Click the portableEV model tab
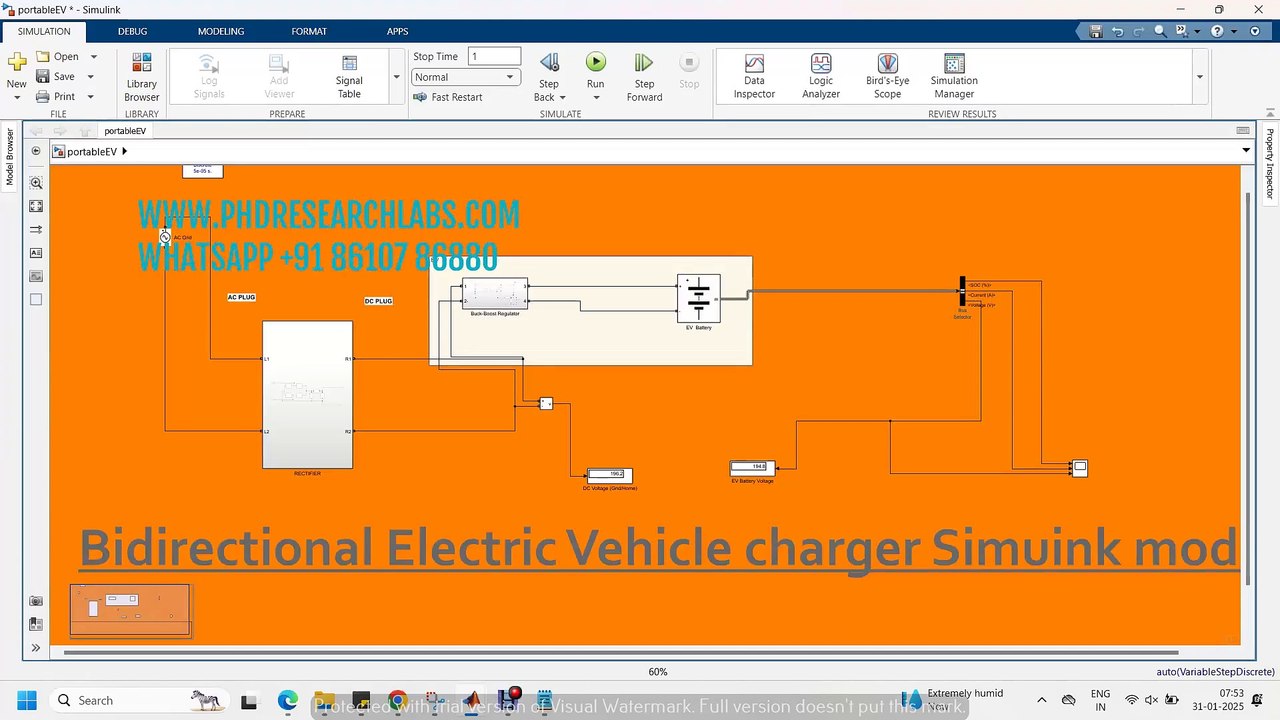Screen dimensions: 1280x720 click(x=125, y=131)
